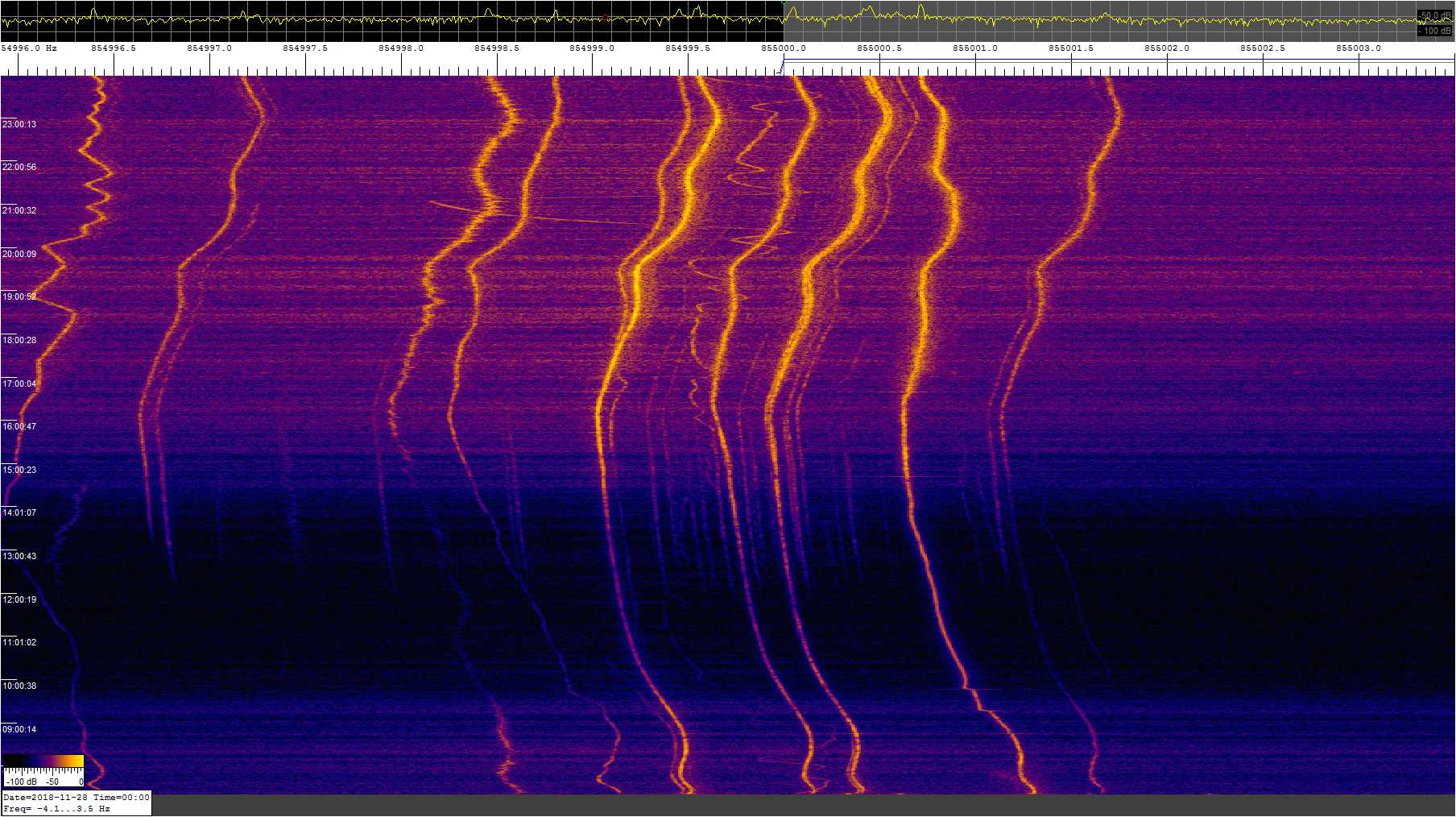Click the 855002.0 frequency axis label
Screen dimensions: 1456x817
pyautogui.click(x=1167, y=48)
